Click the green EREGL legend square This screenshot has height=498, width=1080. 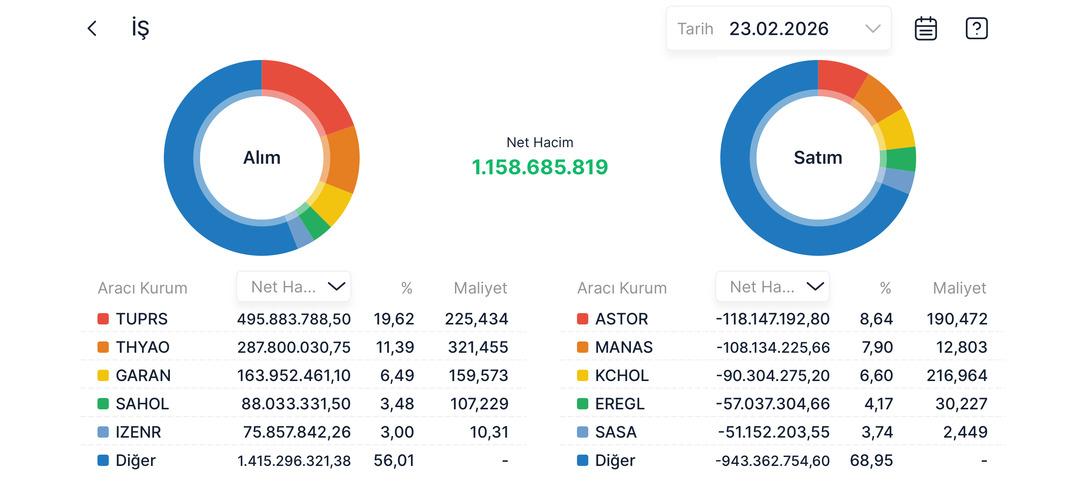click(x=582, y=404)
